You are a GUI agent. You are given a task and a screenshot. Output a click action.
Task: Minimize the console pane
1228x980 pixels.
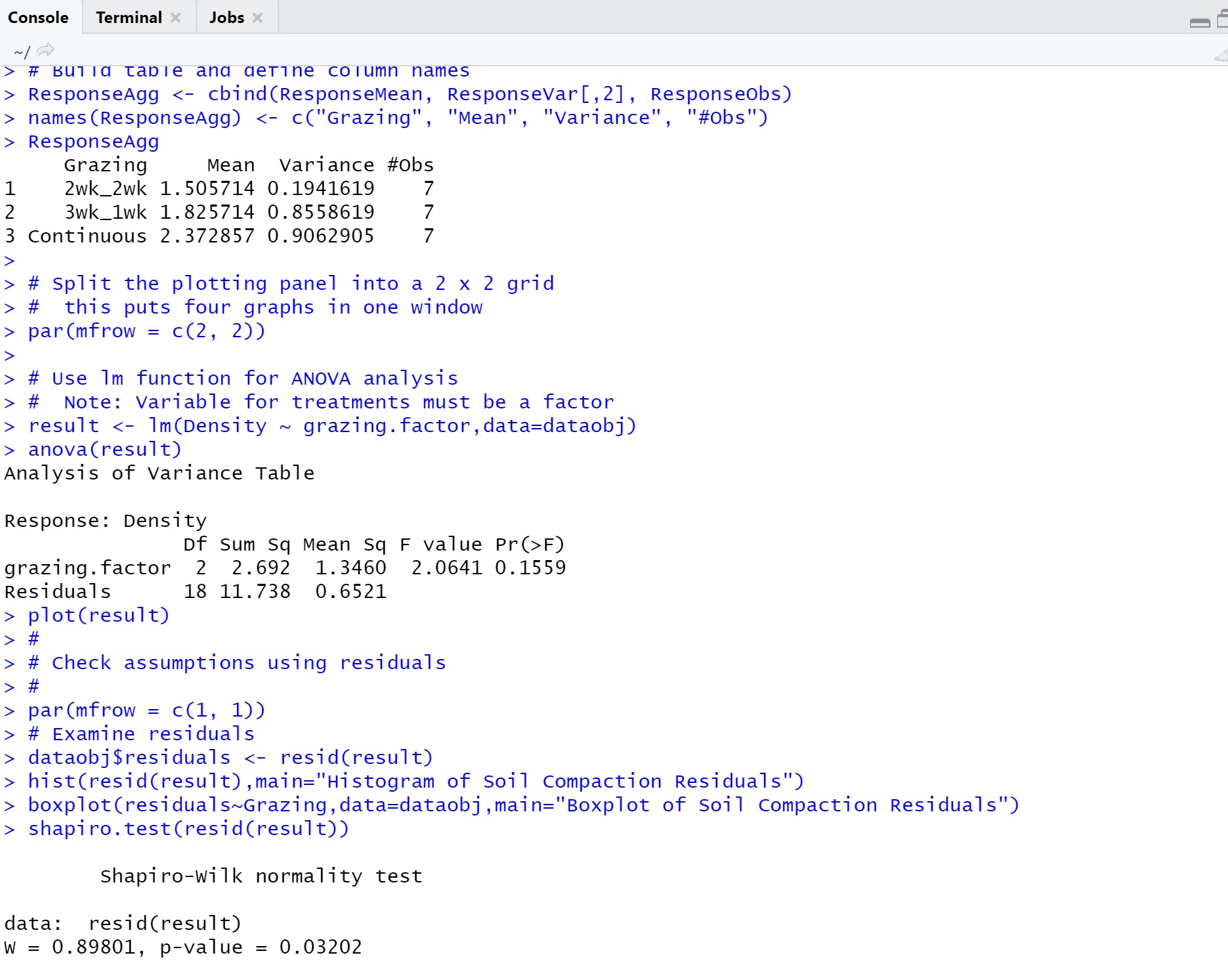coord(1200,22)
